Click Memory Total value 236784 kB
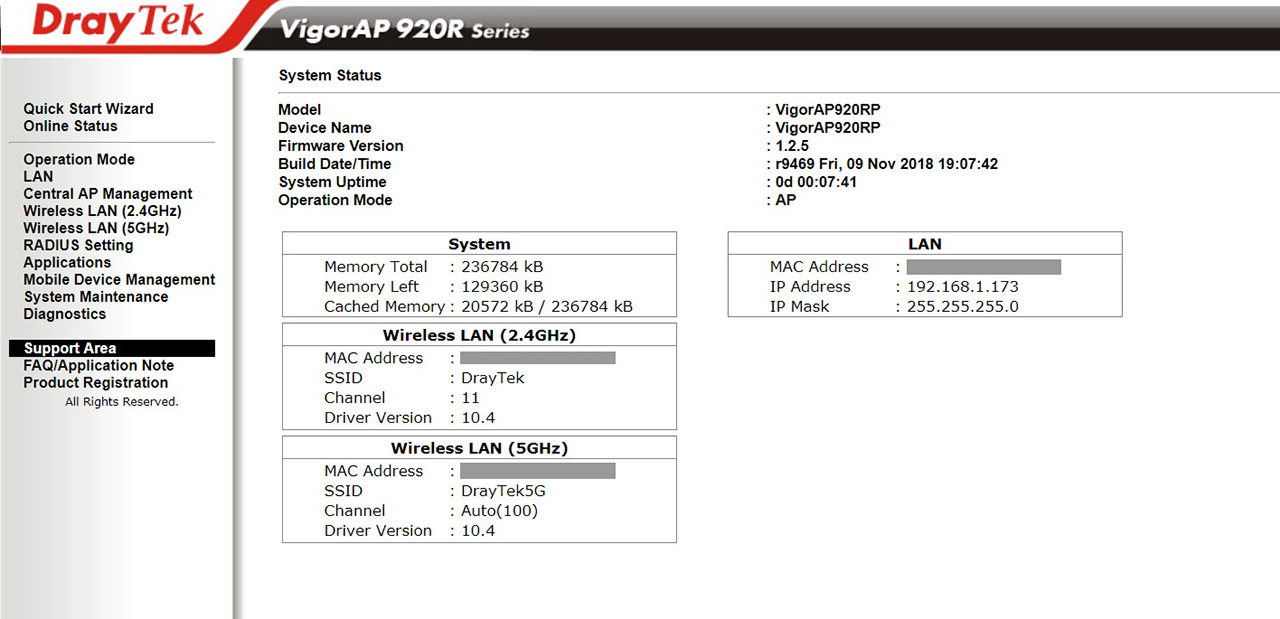The width and height of the screenshot is (1280, 619). point(502,267)
